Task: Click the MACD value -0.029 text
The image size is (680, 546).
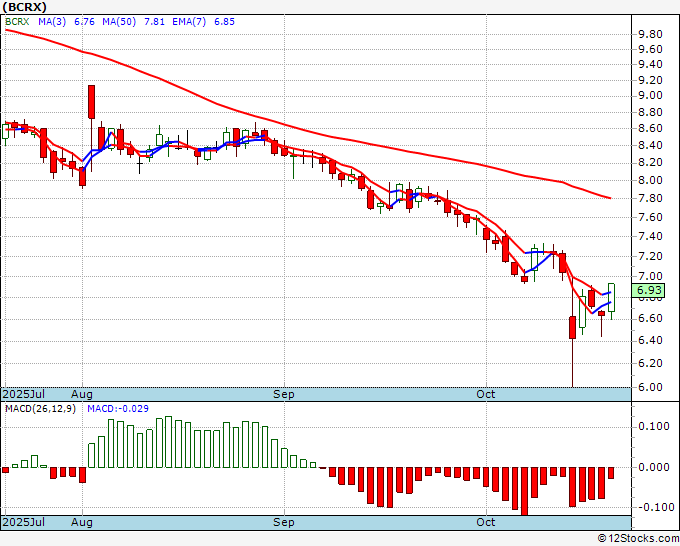Action: pos(118,409)
